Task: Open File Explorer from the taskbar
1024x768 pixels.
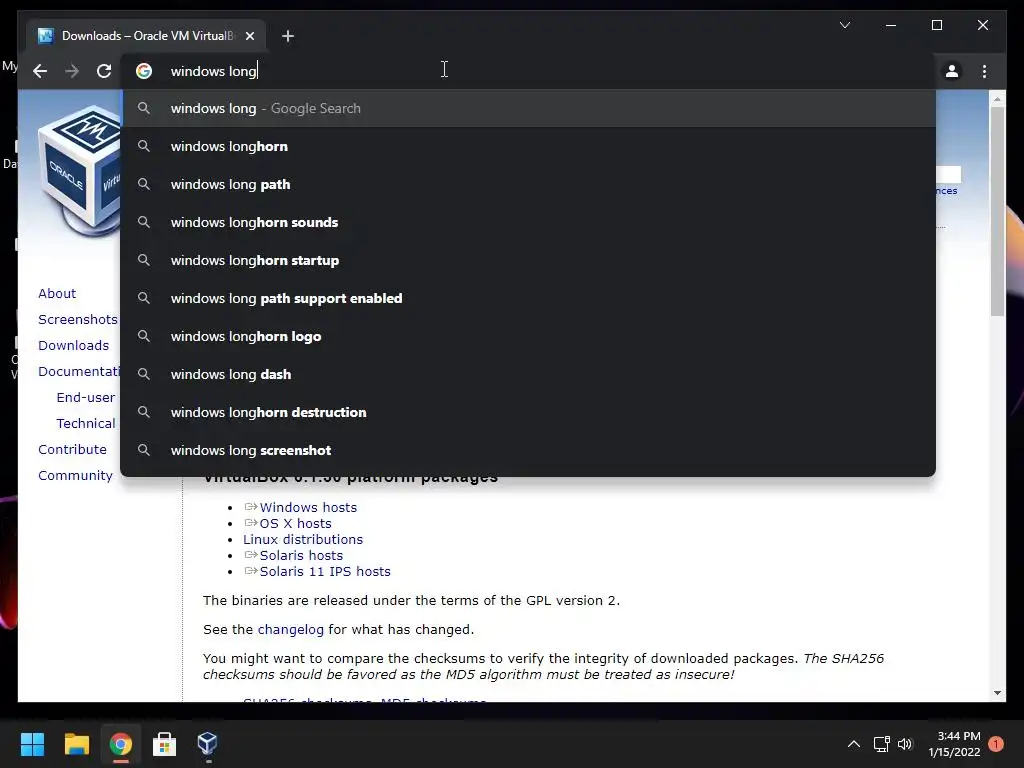Action: click(x=76, y=744)
